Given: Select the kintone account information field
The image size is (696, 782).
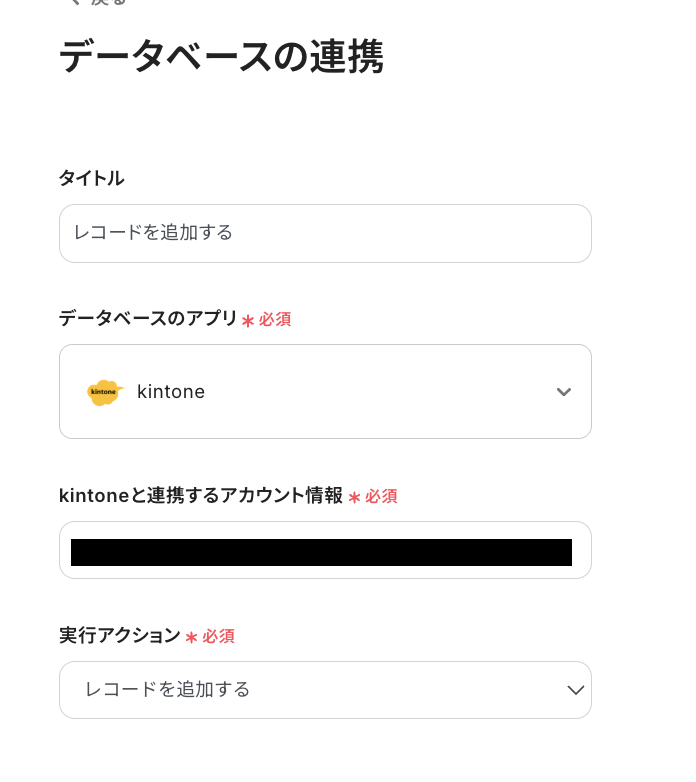Looking at the screenshot, I should pos(325,551).
